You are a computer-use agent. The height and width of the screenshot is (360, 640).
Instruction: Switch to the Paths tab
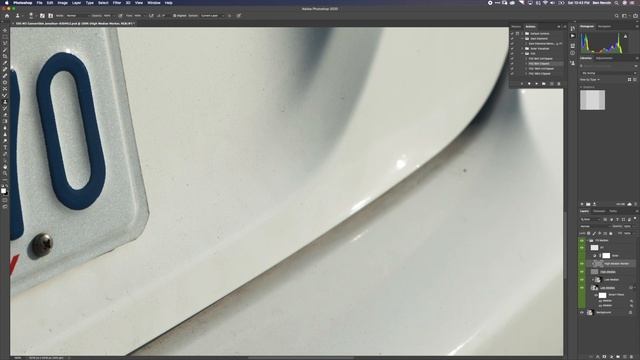click(x=613, y=211)
